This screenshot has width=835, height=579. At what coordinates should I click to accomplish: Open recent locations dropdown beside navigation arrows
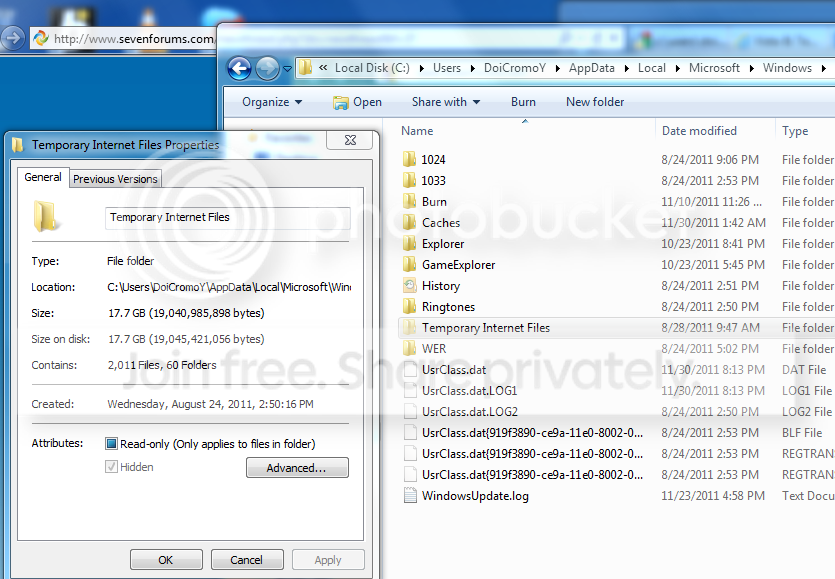coord(288,69)
